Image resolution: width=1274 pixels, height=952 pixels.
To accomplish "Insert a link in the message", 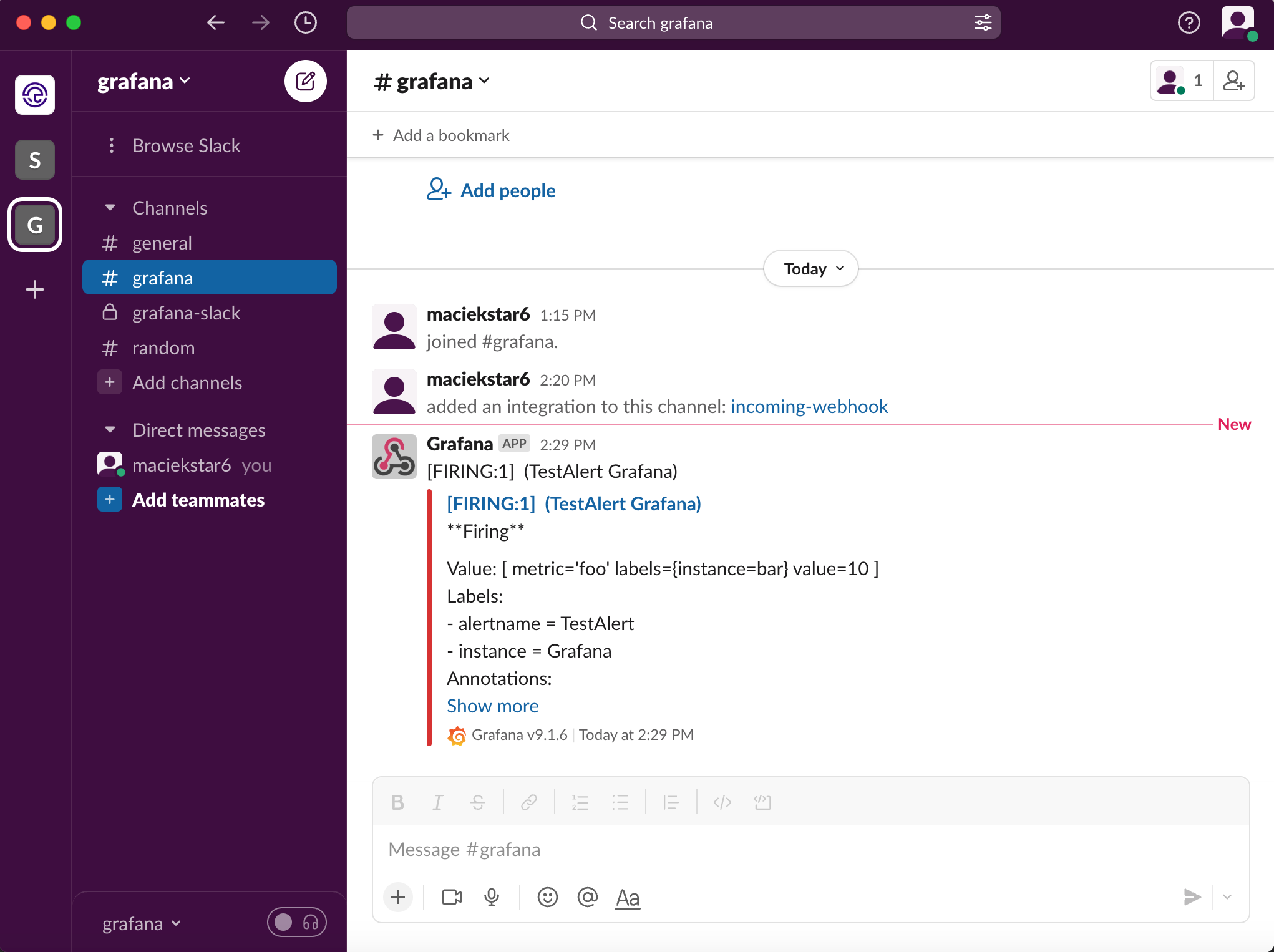I will (x=529, y=802).
